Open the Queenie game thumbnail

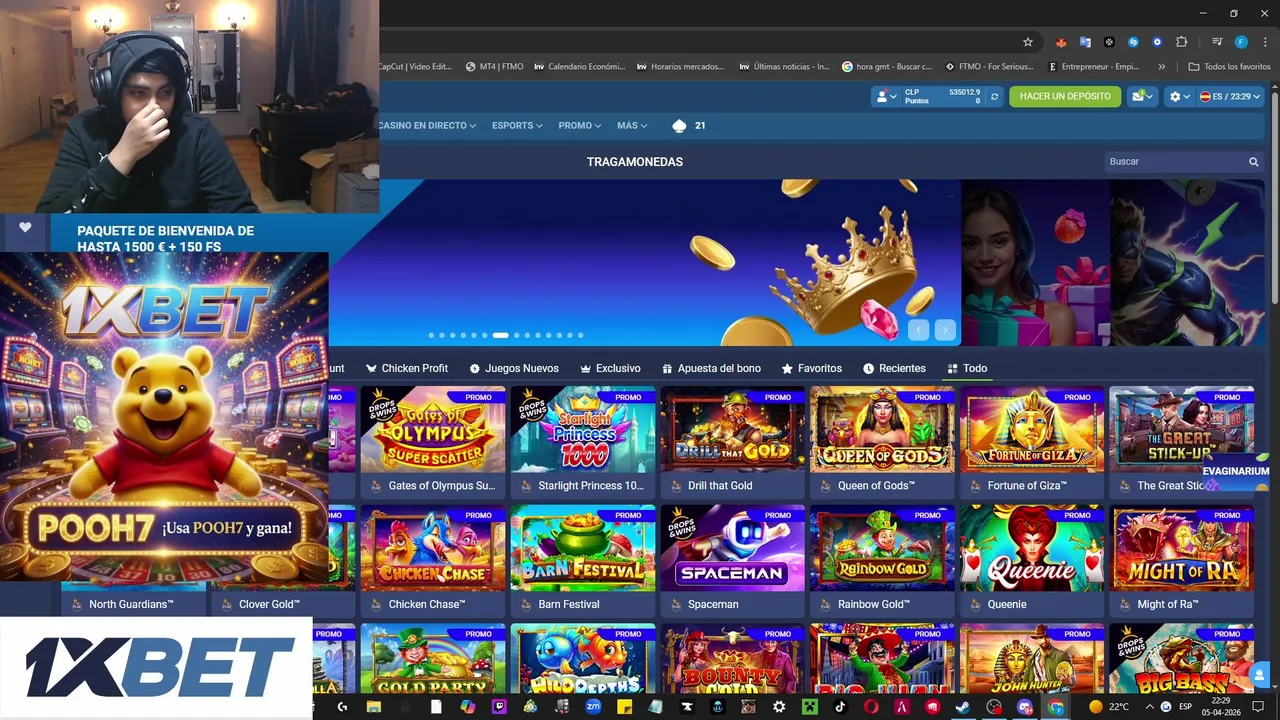pos(1032,548)
